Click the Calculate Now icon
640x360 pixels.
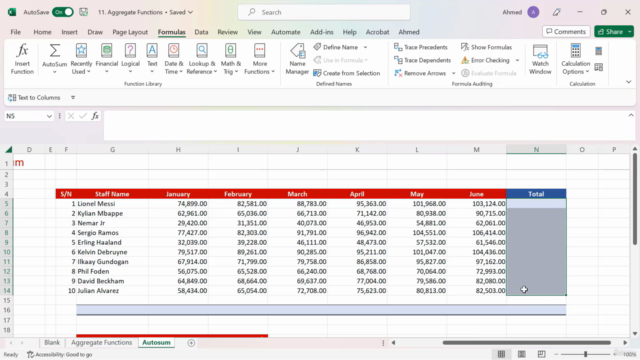click(x=598, y=51)
